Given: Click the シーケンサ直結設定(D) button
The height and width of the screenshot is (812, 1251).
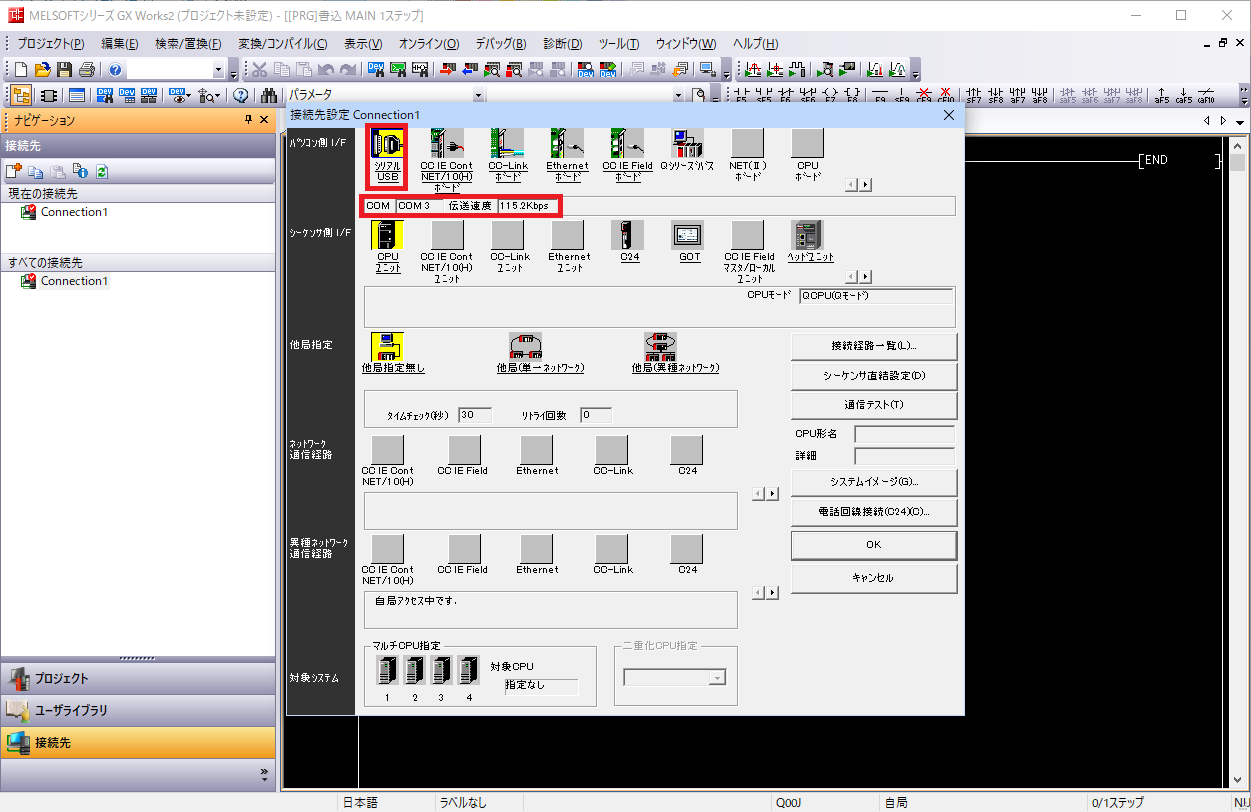Looking at the screenshot, I should click(x=874, y=376).
